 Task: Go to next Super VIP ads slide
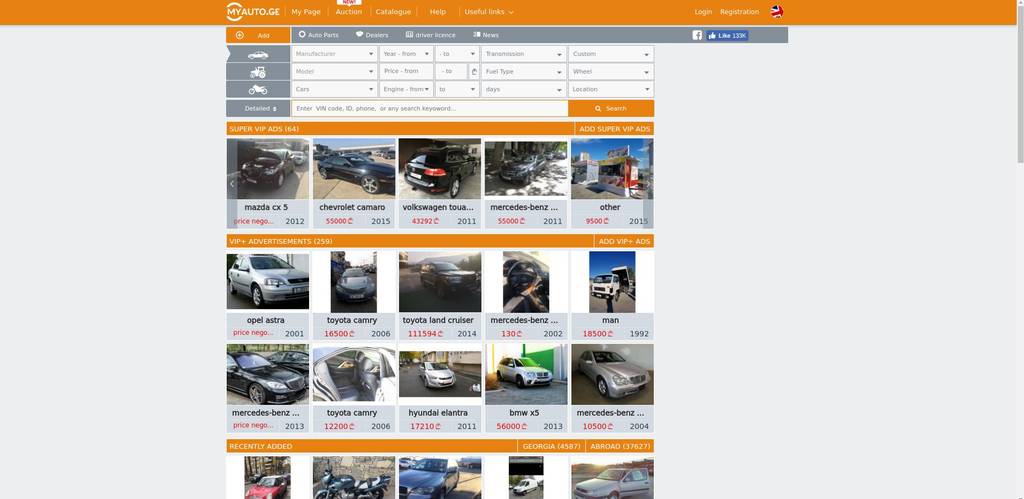tap(648, 184)
